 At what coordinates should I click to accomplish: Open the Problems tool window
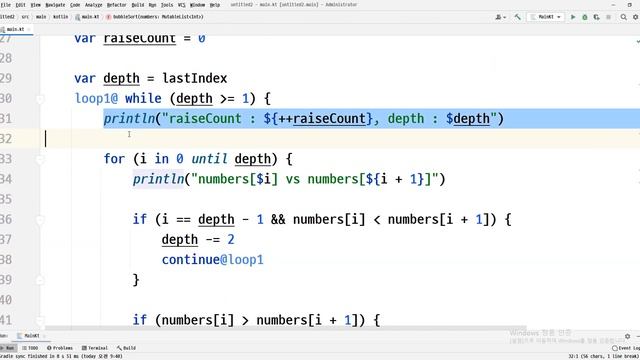pyautogui.click(x=60, y=348)
